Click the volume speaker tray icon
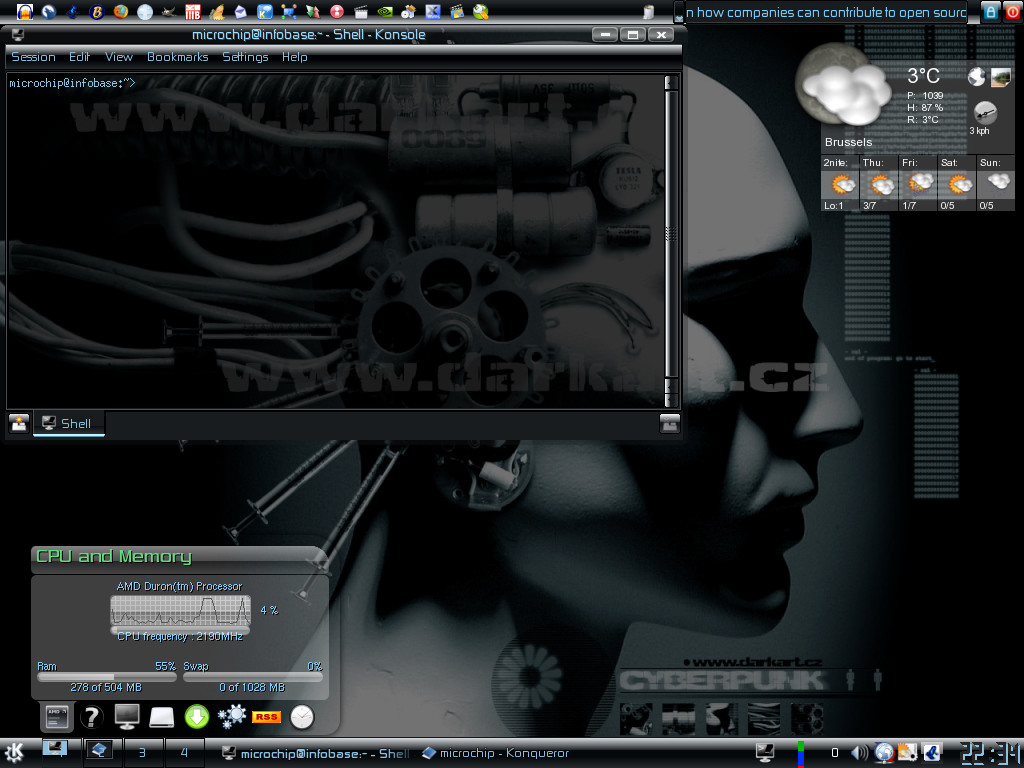 point(860,753)
